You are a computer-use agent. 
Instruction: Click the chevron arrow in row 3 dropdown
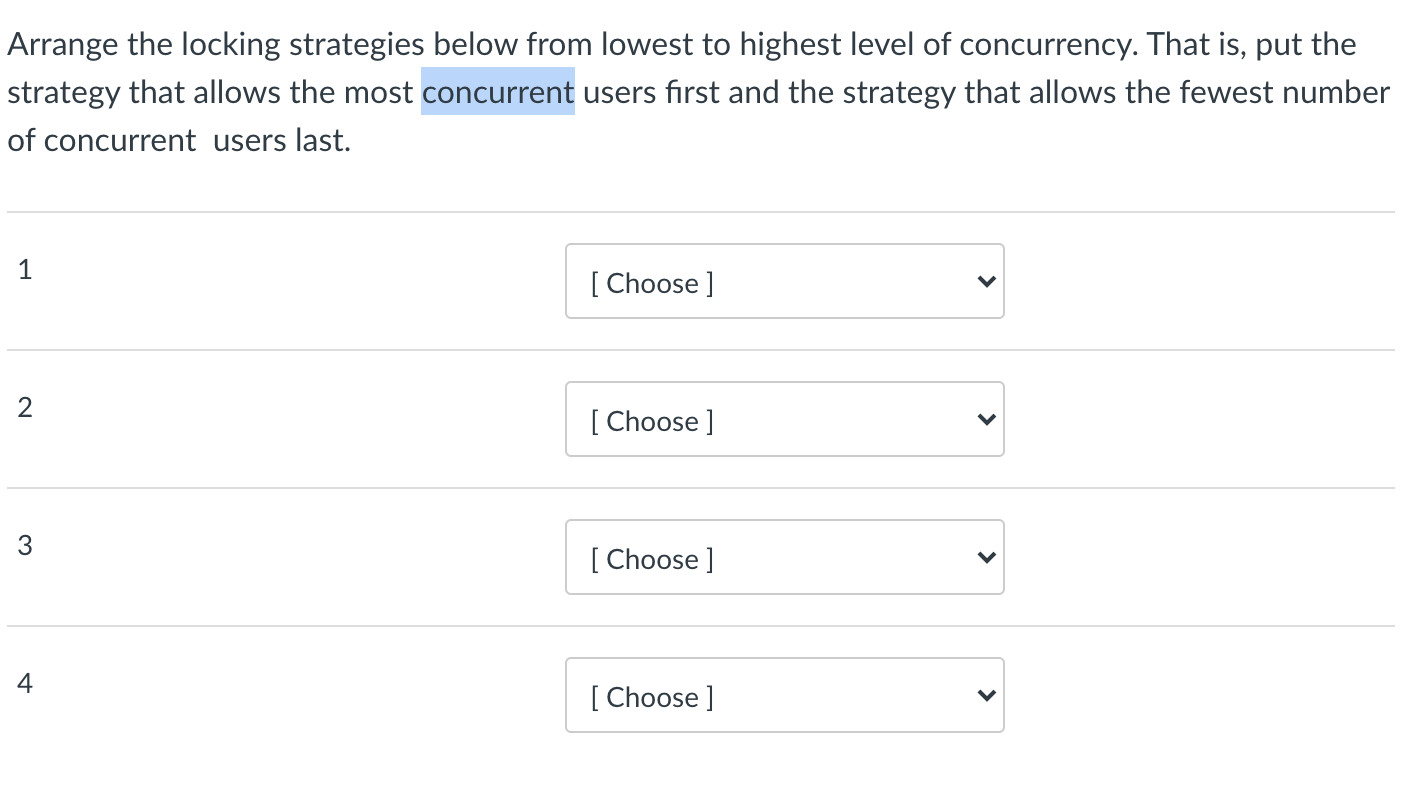pyautogui.click(x=986, y=559)
